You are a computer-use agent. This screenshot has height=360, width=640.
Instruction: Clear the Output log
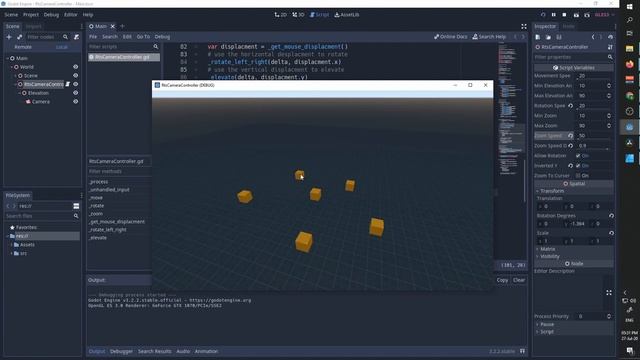(x=519, y=280)
